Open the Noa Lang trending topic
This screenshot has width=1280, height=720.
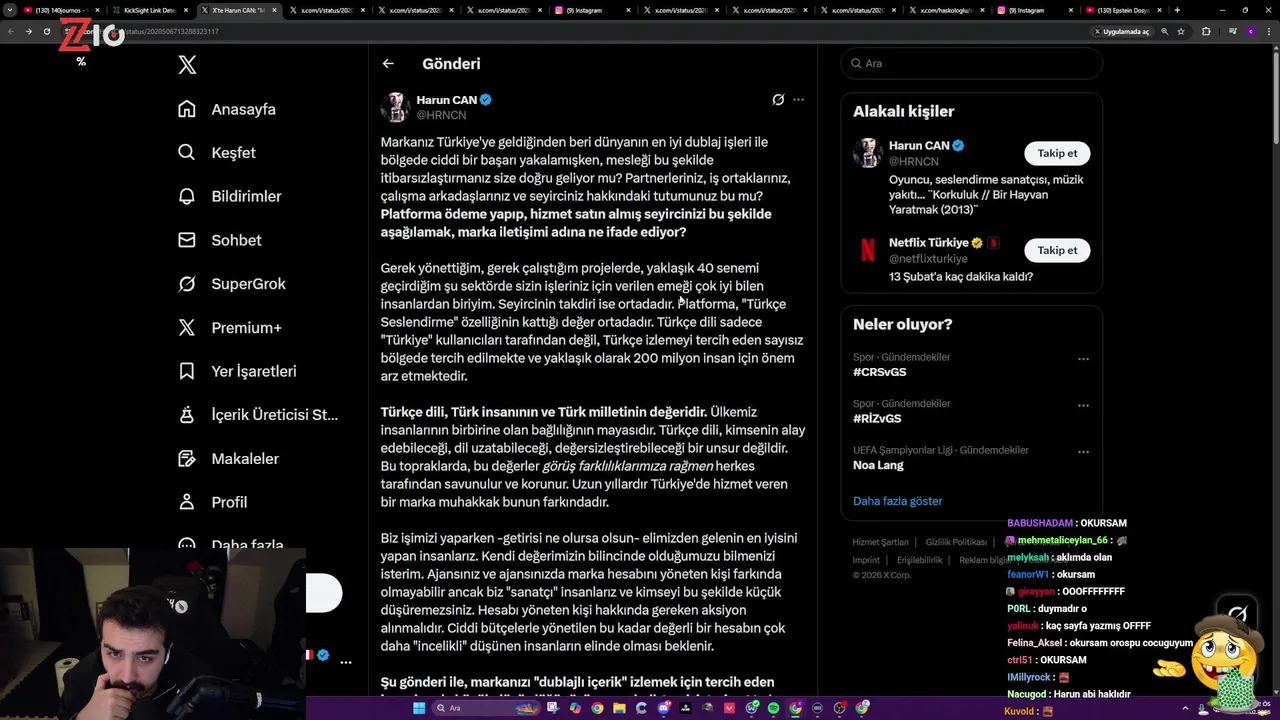[878, 465]
